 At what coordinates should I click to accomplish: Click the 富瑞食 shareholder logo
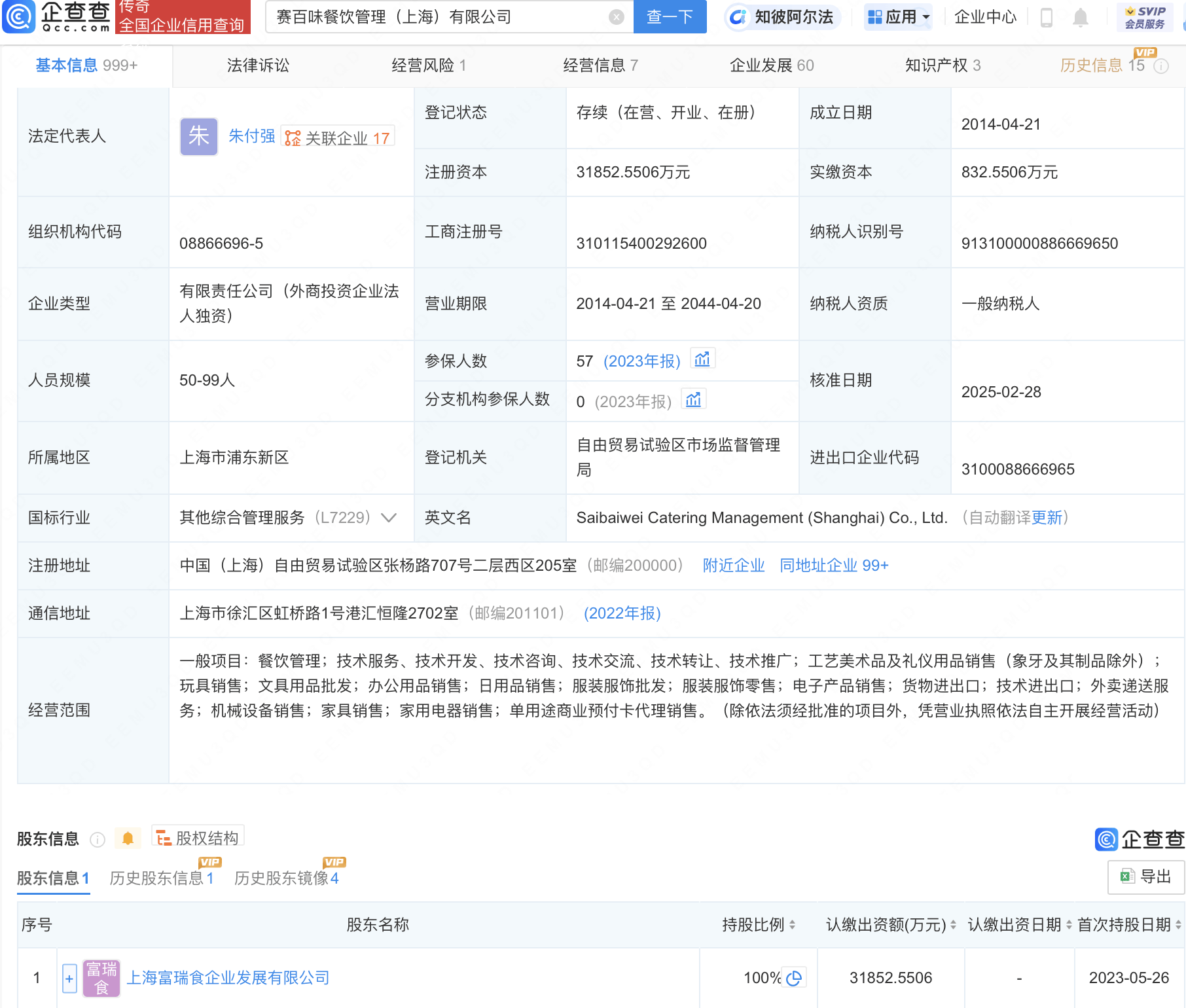tap(101, 979)
